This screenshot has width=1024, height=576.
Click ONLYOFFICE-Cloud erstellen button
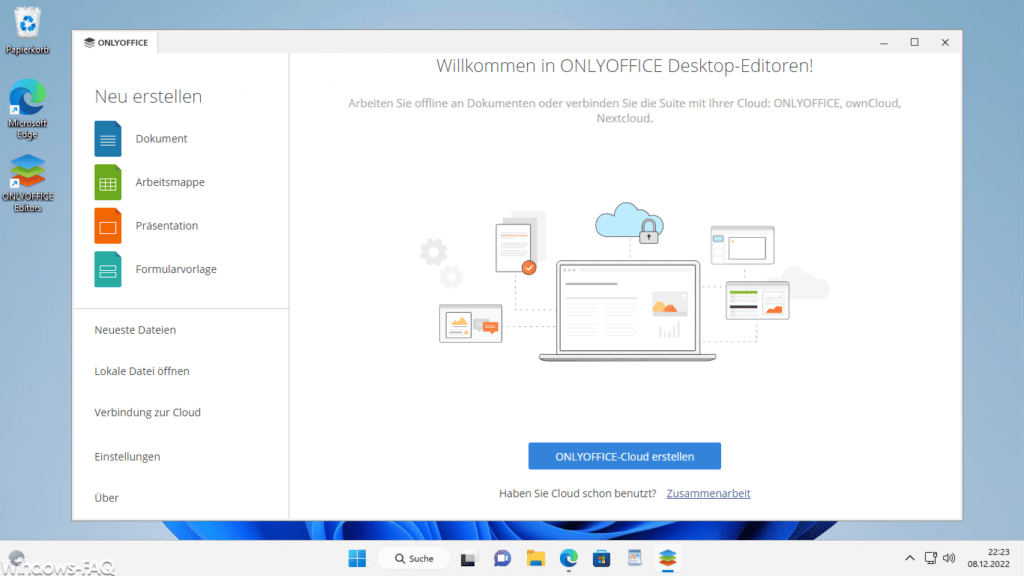pyautogui.click(x=624, y=456)
